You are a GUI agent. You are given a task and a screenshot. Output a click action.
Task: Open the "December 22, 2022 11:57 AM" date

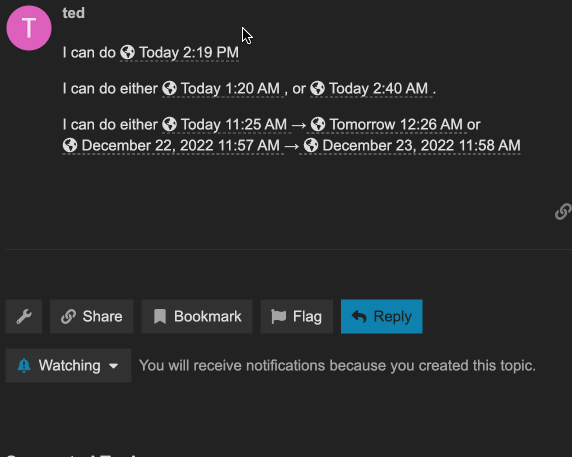point(173,146)
